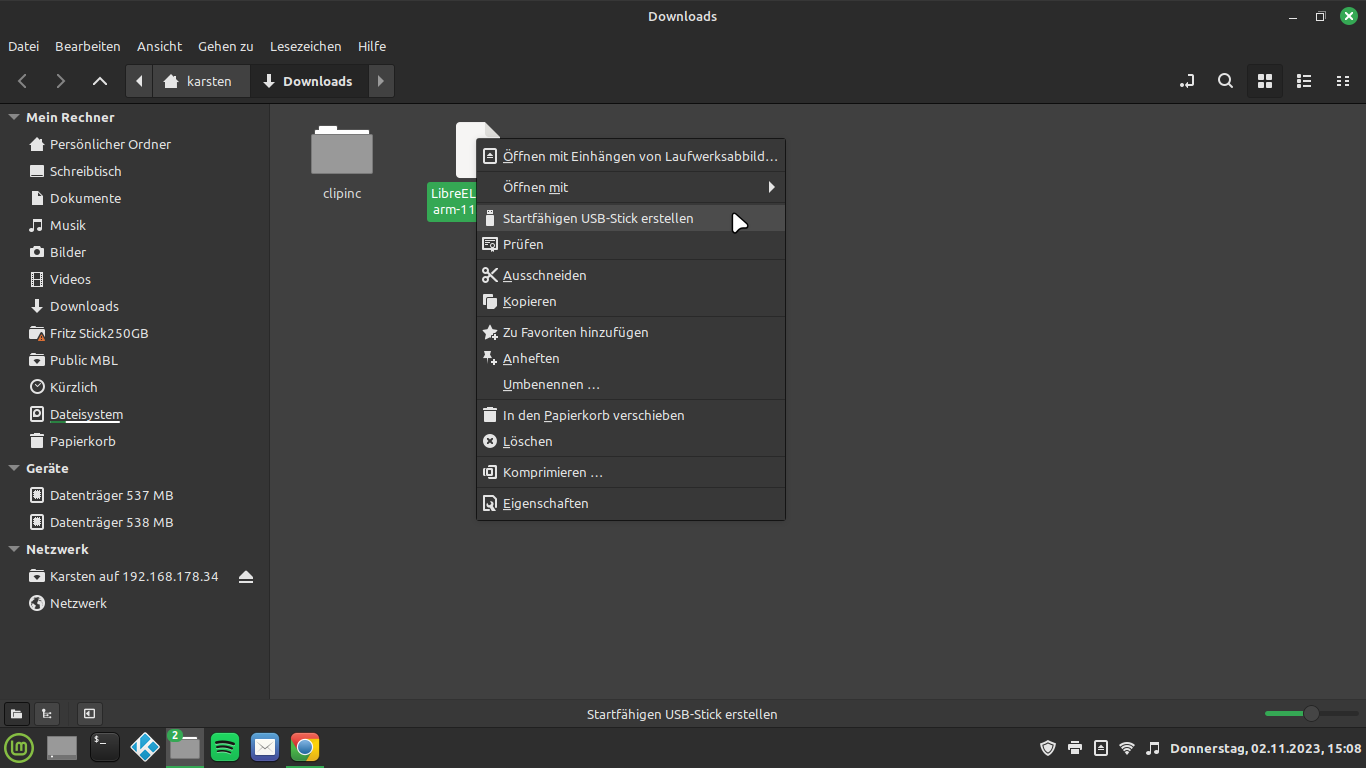This screenshot has height=768, width=1366.
Task: Choose Anheften from context menu
Action: 631,358
